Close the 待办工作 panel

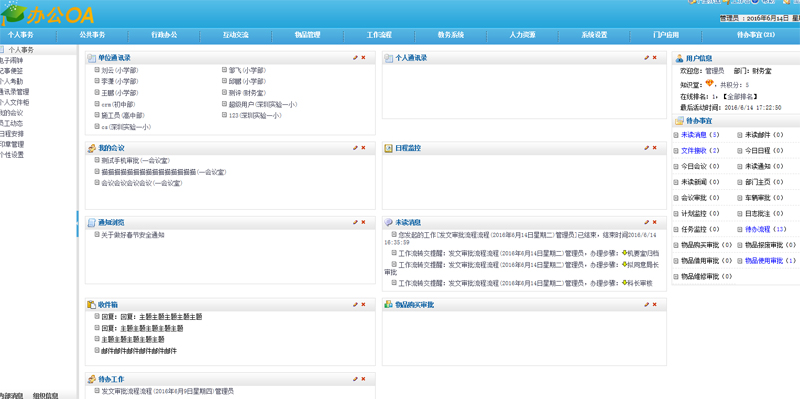point(363,379)
